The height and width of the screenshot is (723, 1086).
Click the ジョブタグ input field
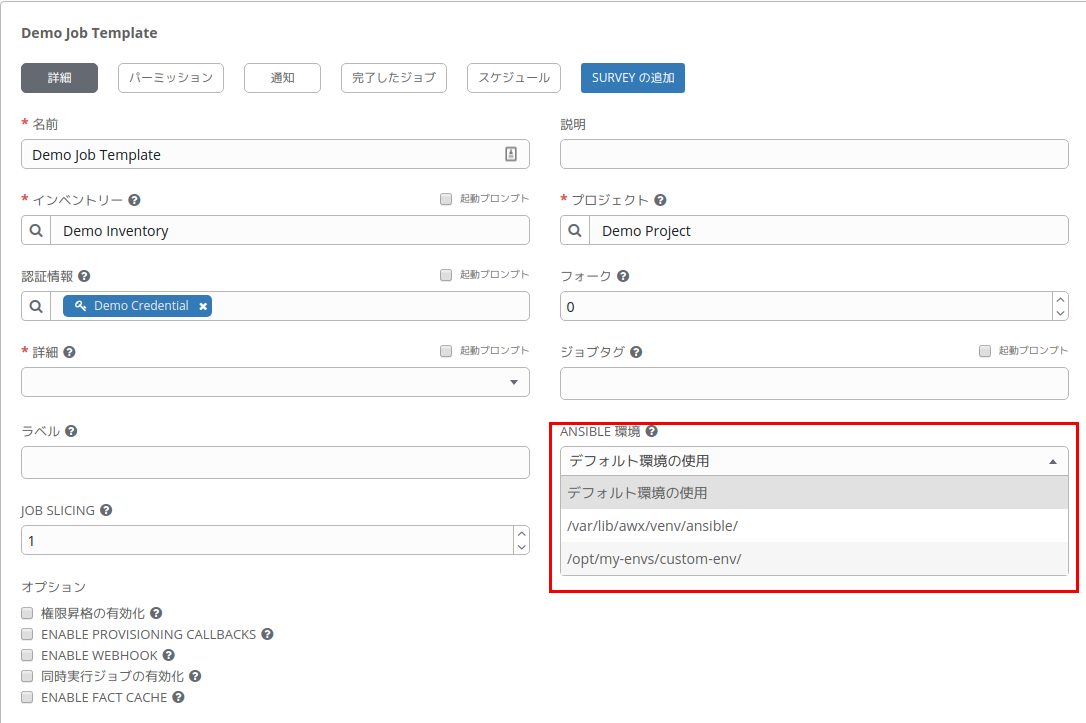click(x=814, y=384)
